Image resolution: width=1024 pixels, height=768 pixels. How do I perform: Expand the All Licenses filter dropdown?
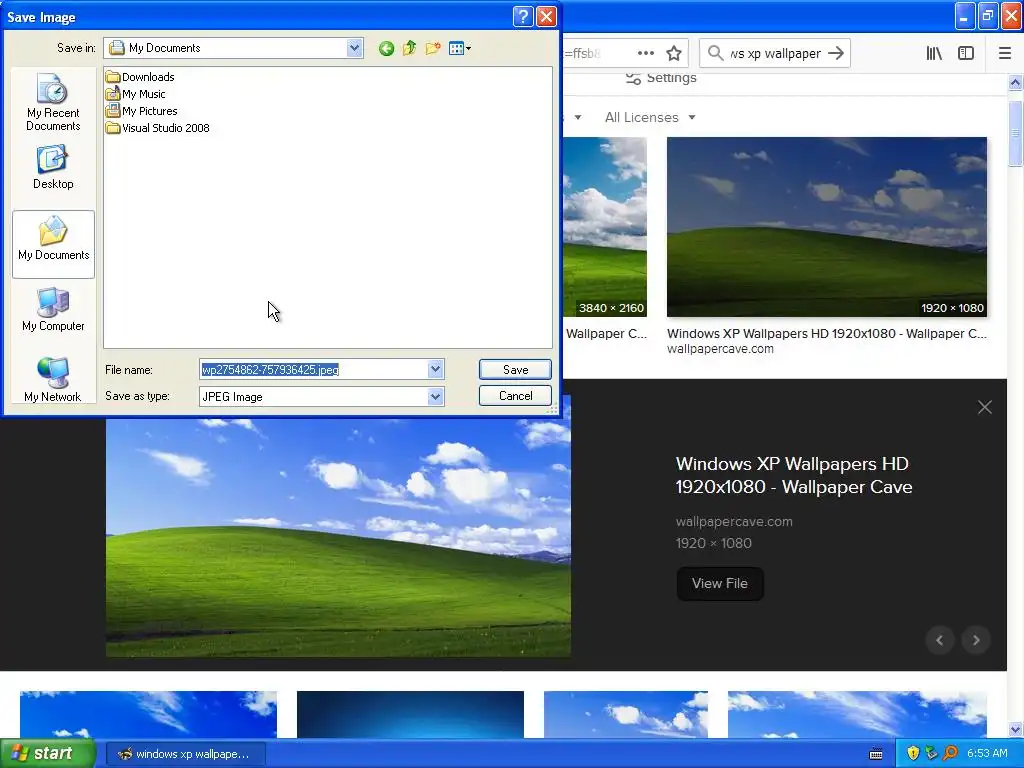click(x=650, y=118)
